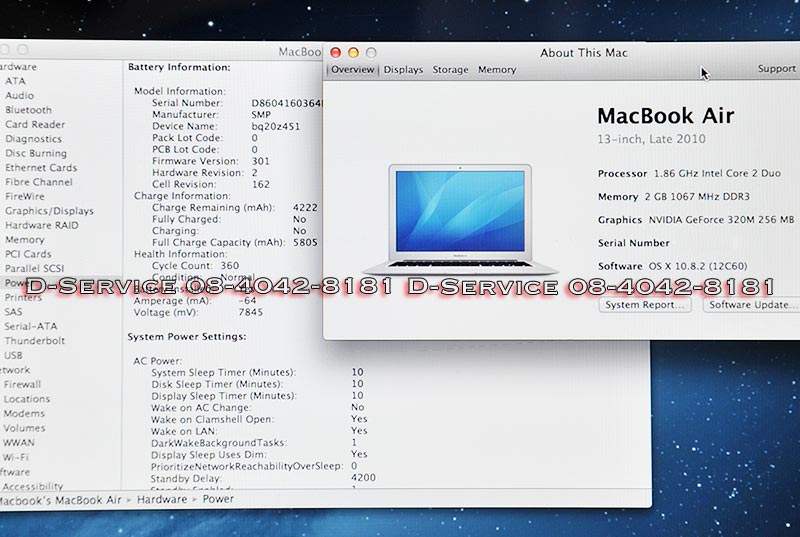Select Card Reader in the sidebar
The width and height of the screenshot is (800, 537).
click(x=35, y=124)
